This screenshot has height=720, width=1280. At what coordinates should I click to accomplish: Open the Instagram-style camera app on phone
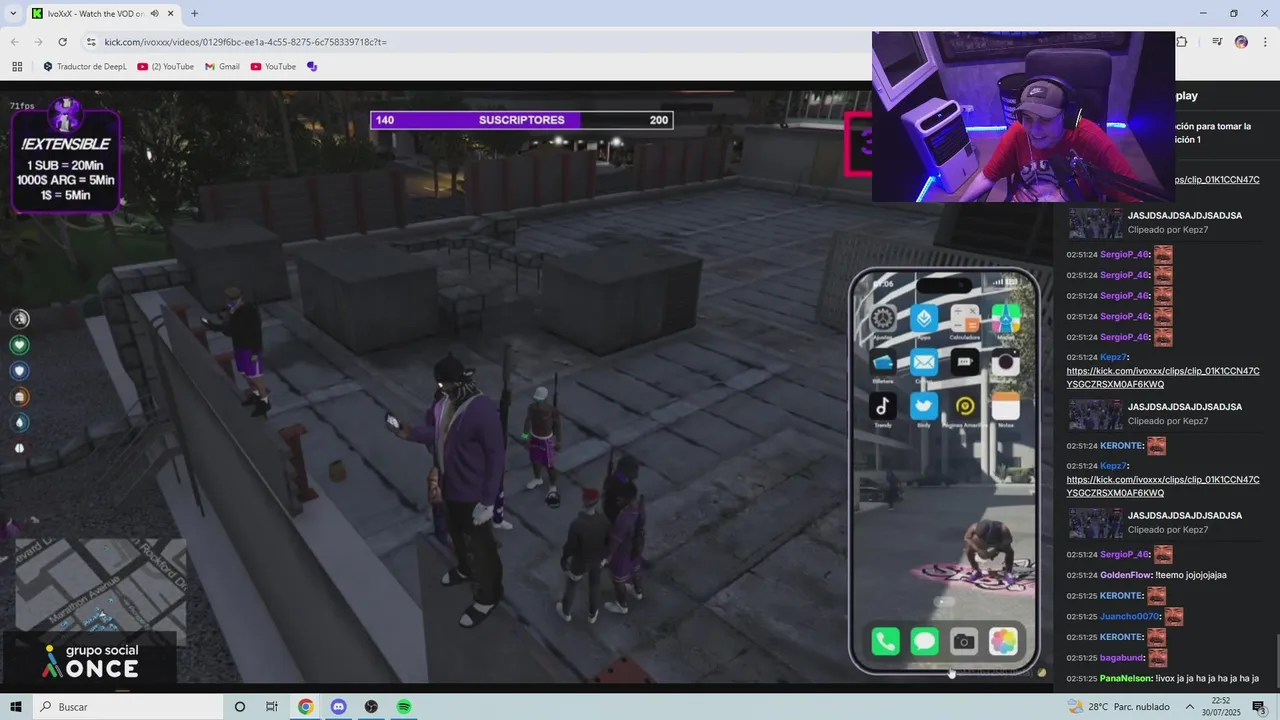point(1006,363)
